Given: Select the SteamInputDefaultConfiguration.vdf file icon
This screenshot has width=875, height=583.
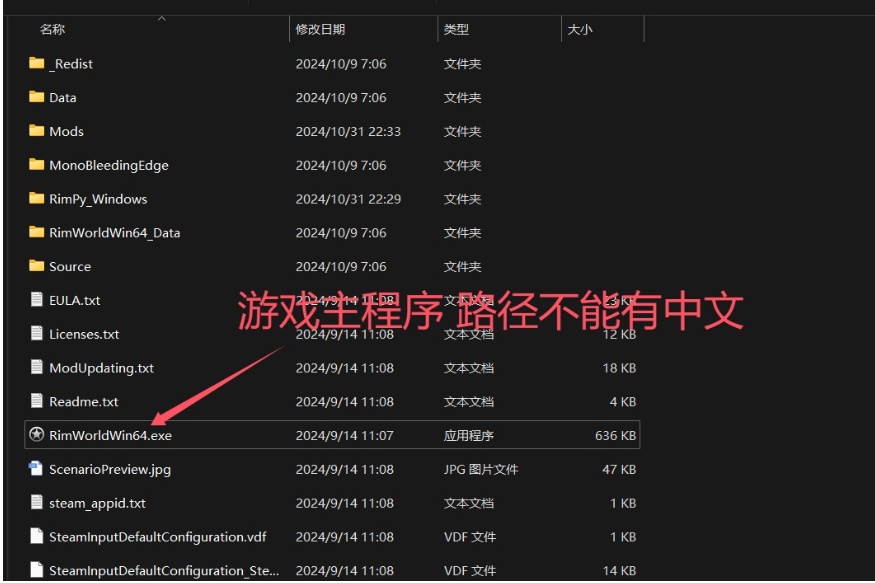Looking at the screenshot, I should pos(36,536).
